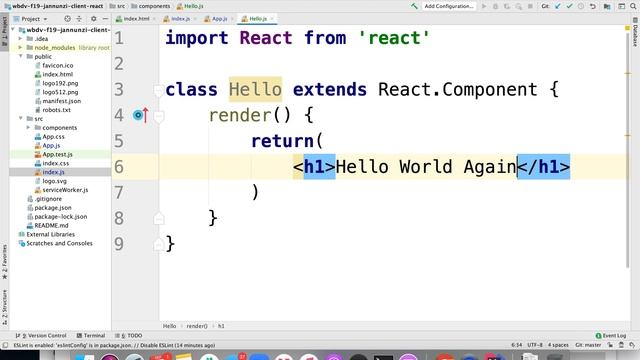Screen dimensions: 640x360
Task: Collapse the public folder
Action: click(x=20, y=57)
